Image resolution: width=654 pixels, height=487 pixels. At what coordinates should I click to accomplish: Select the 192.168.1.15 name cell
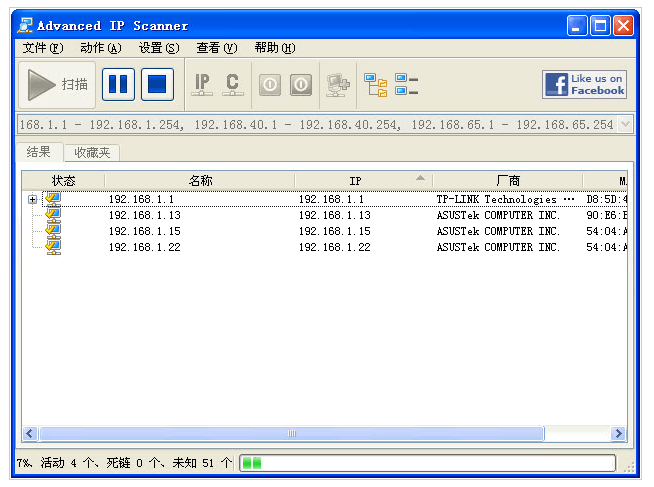click(x=144, y=231)
